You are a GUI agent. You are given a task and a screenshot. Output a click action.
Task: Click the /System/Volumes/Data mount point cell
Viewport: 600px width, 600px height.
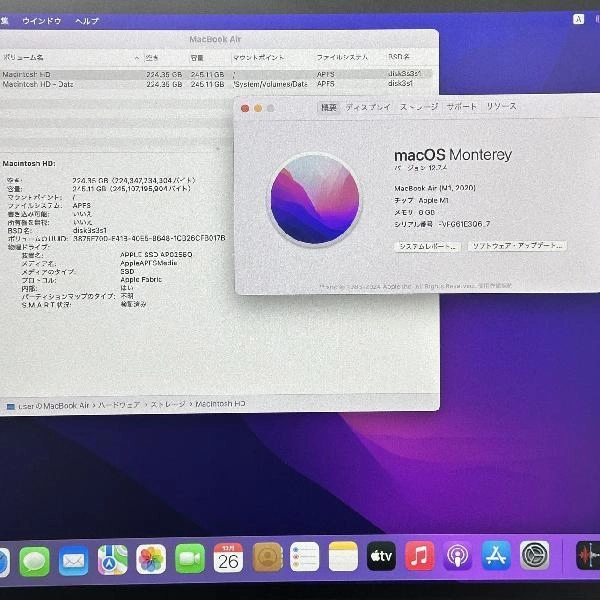tap(270, 84)
